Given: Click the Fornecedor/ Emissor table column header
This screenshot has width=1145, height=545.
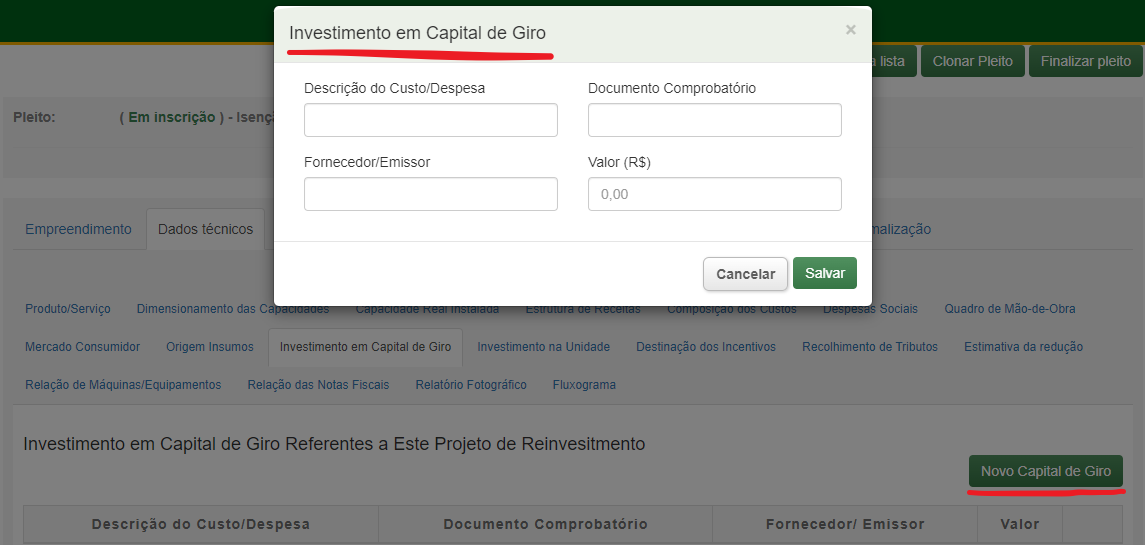Looking at the screenshot, I should pyautogui.click(x=845, y=524).
